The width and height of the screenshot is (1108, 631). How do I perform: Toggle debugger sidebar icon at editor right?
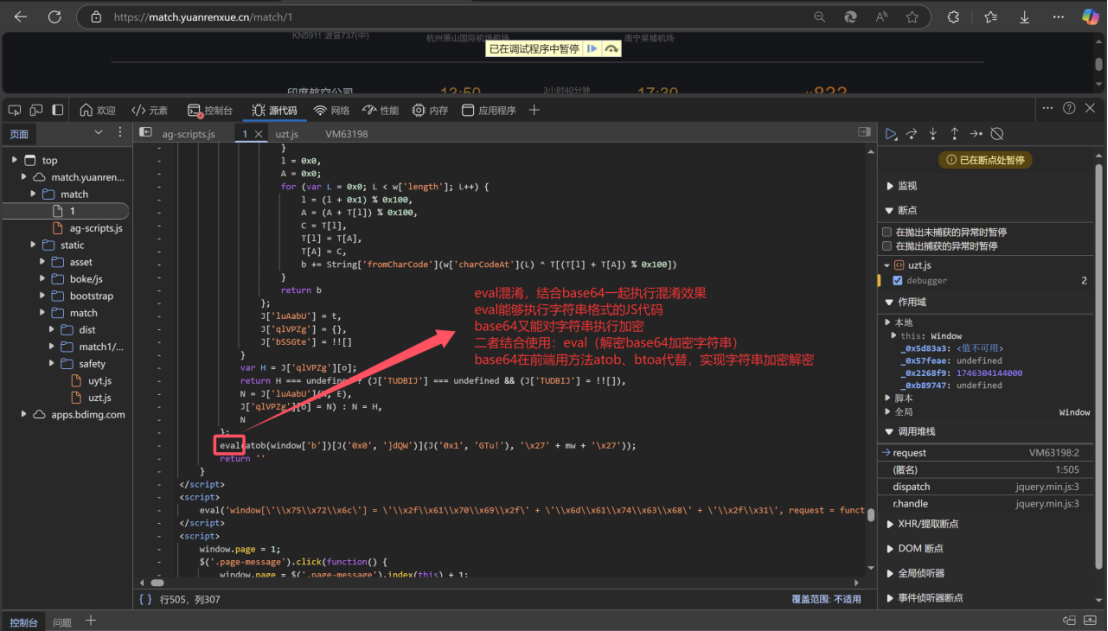tap(864, 132)
